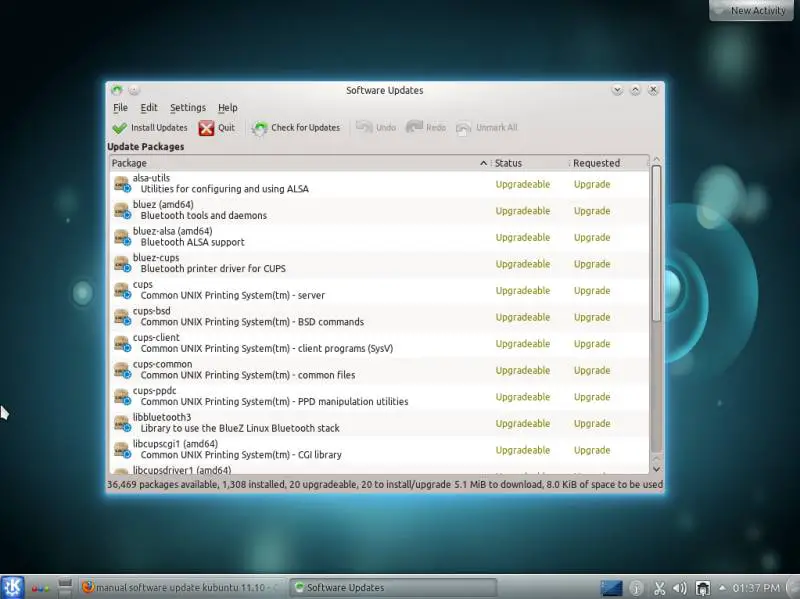The image size is (800, 599).
Task: Click the Quit button label
Action: click(227, 128)
